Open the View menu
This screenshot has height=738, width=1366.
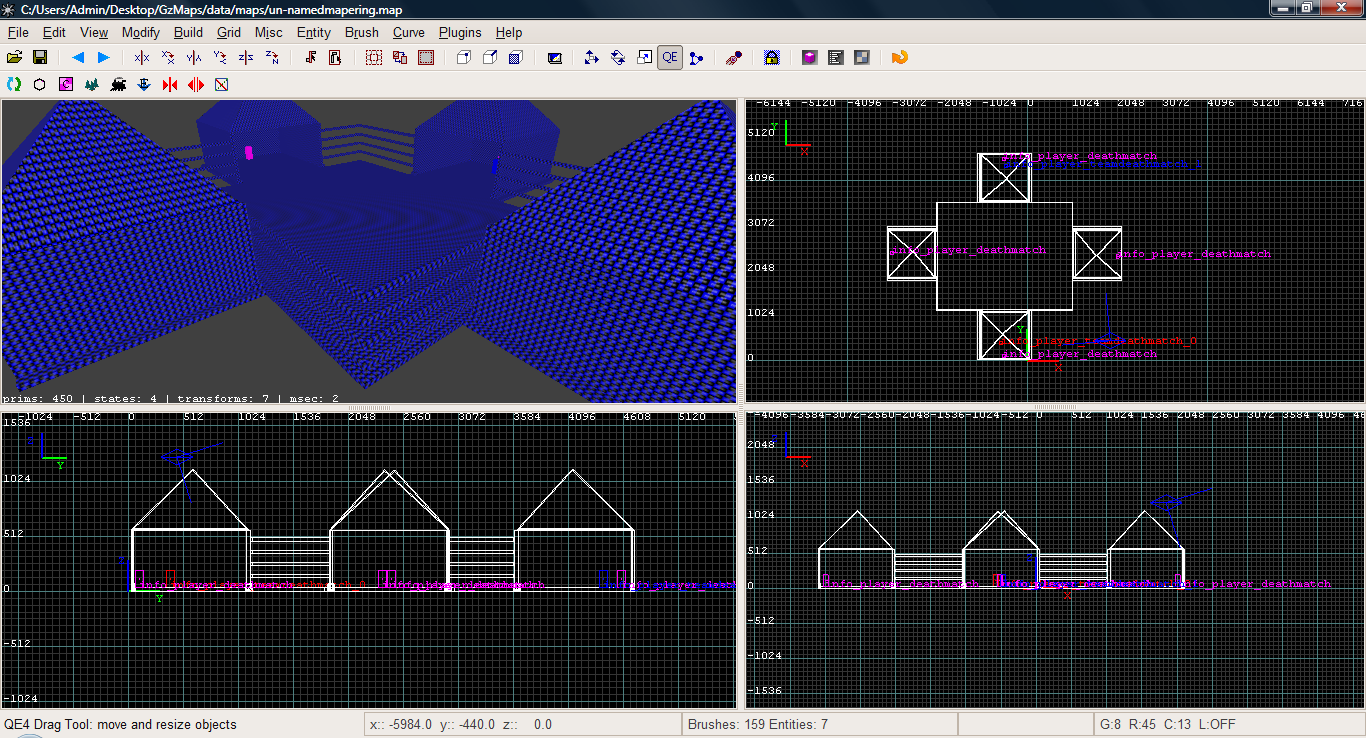pyautogui.click(x=94, y=32)
